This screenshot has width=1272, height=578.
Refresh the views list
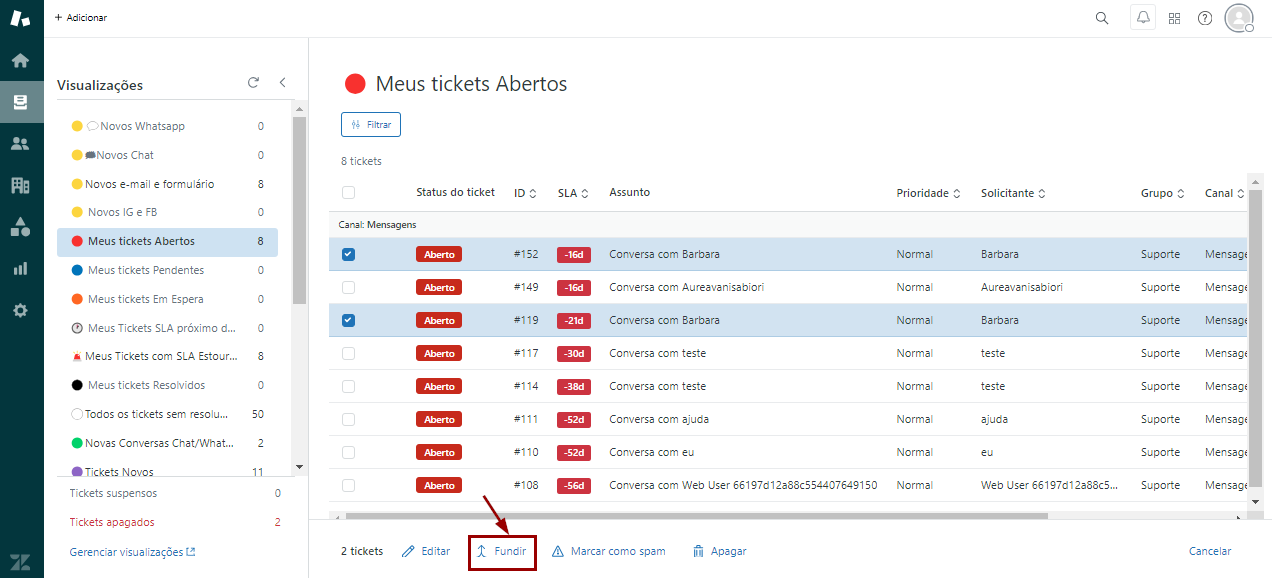click(x=253, y=83)
